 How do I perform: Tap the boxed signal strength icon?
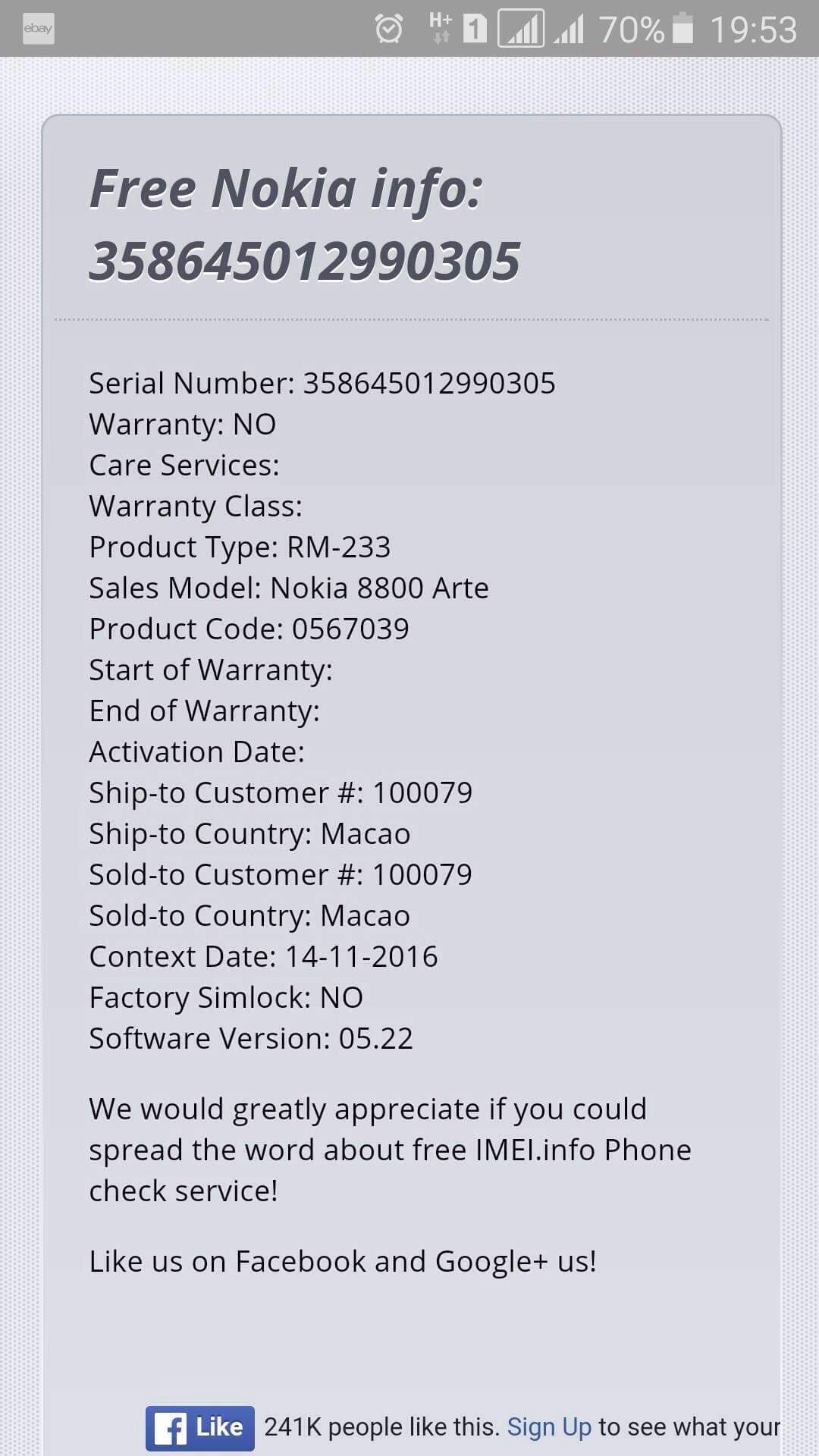click(x=521, y=29)
